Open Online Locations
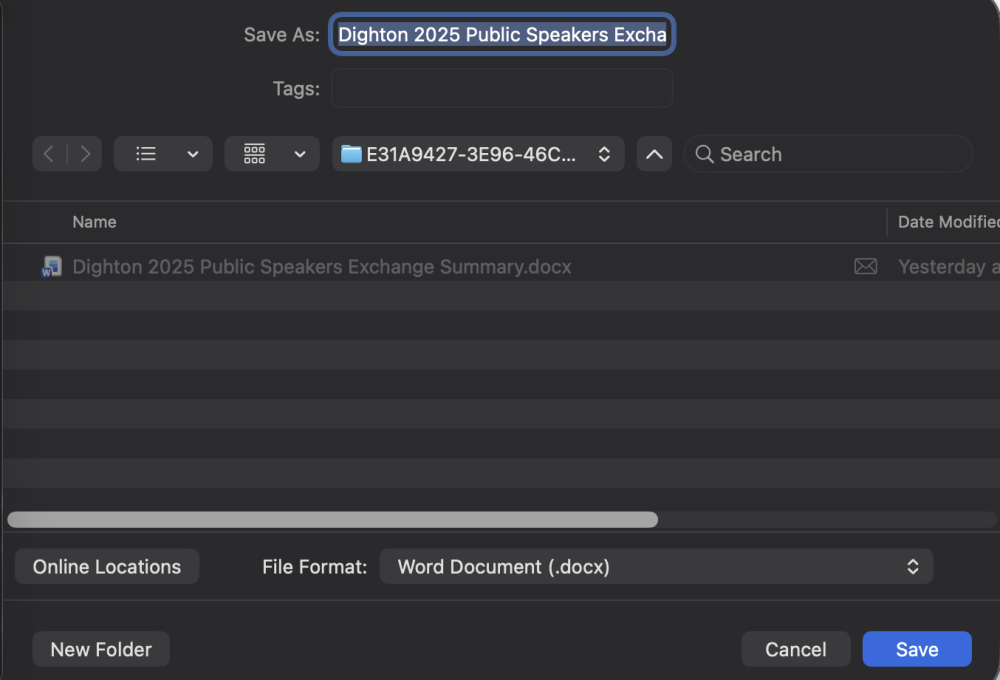Screen dimensions: 1000x680 pyautogui.click(x=107, y=566)
